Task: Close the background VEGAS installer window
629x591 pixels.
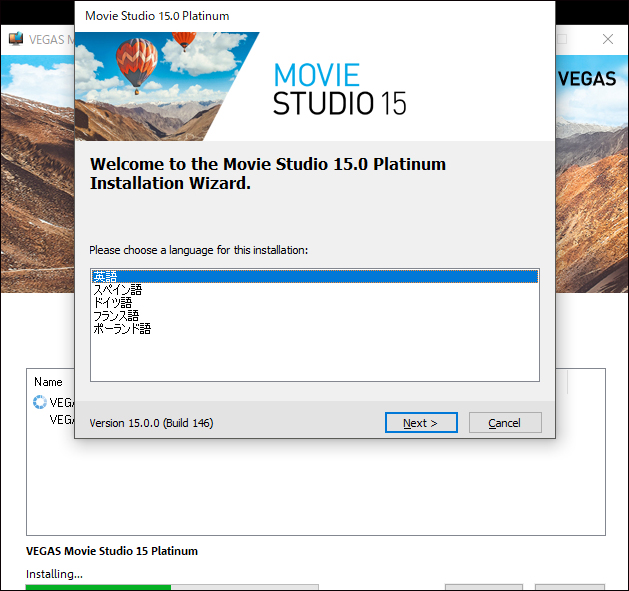Action: pos(608,39)
